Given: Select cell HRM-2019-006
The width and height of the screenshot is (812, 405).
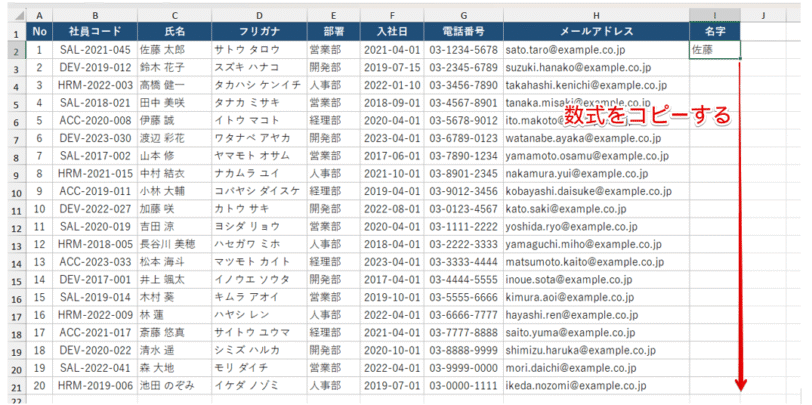Looking at the screenshot, I should coord(95,386).
